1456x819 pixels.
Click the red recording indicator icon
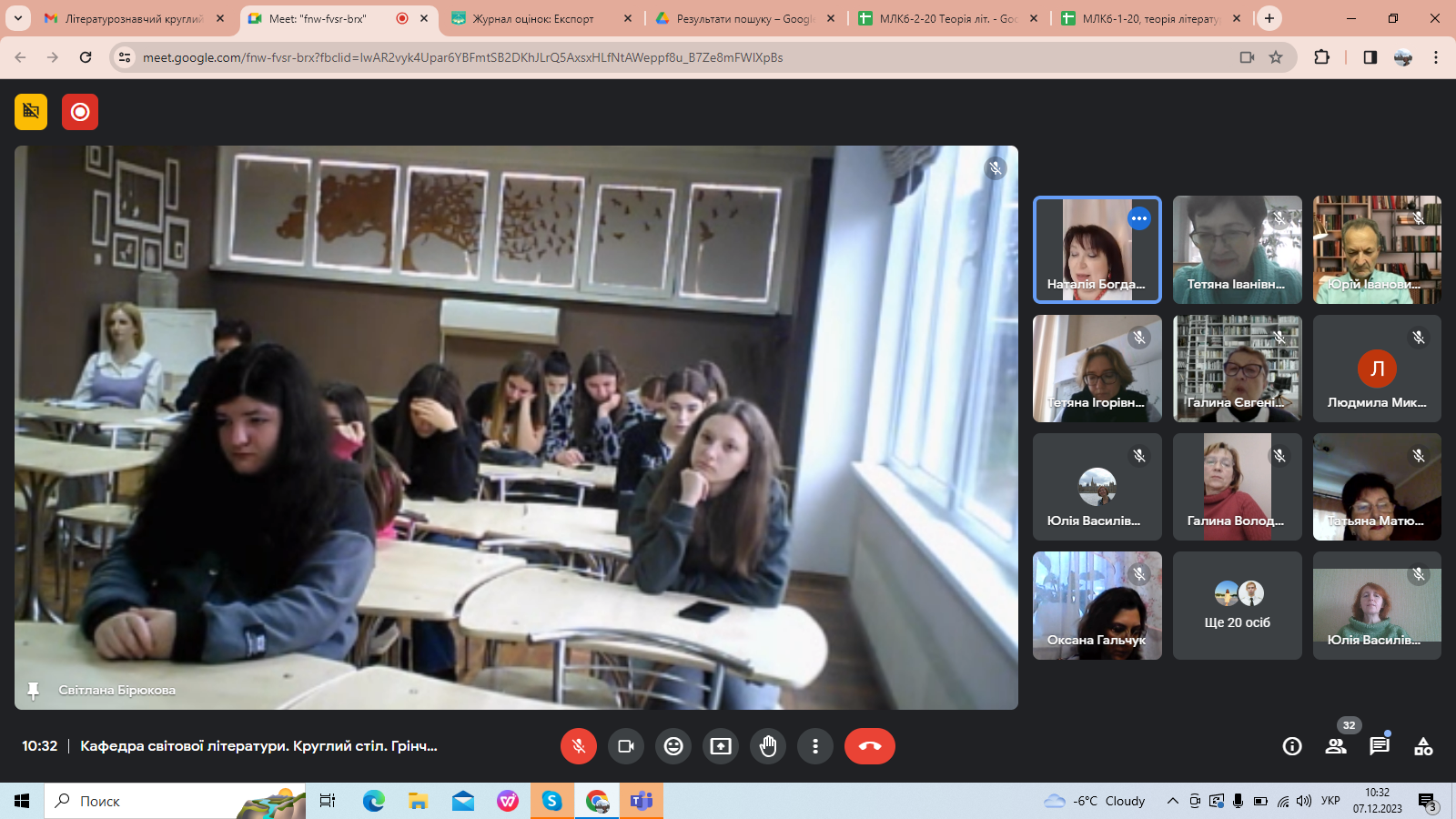[80, 112]
